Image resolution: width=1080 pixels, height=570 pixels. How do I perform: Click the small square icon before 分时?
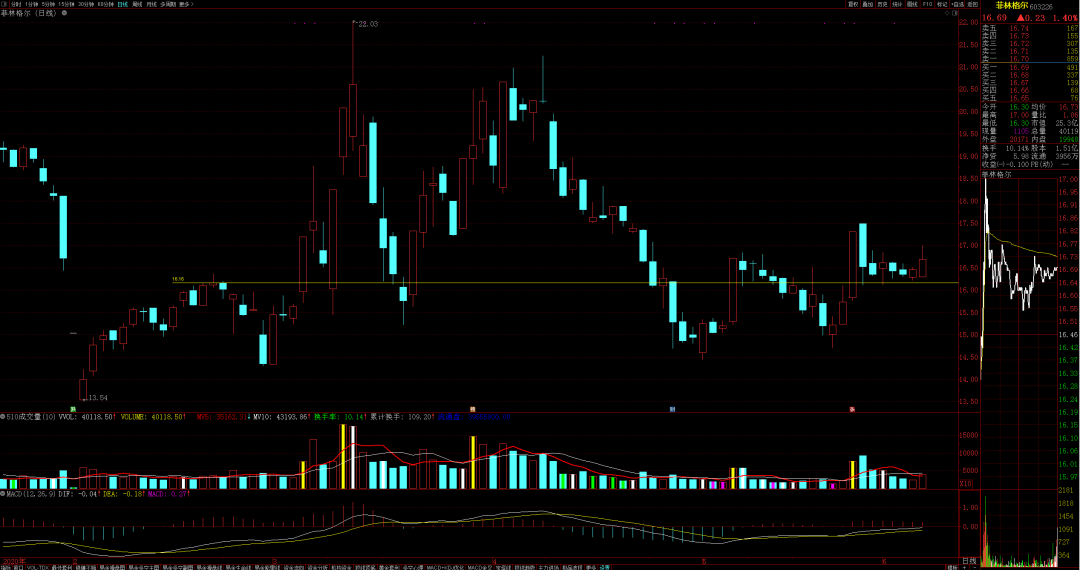(x=3, y=4)
